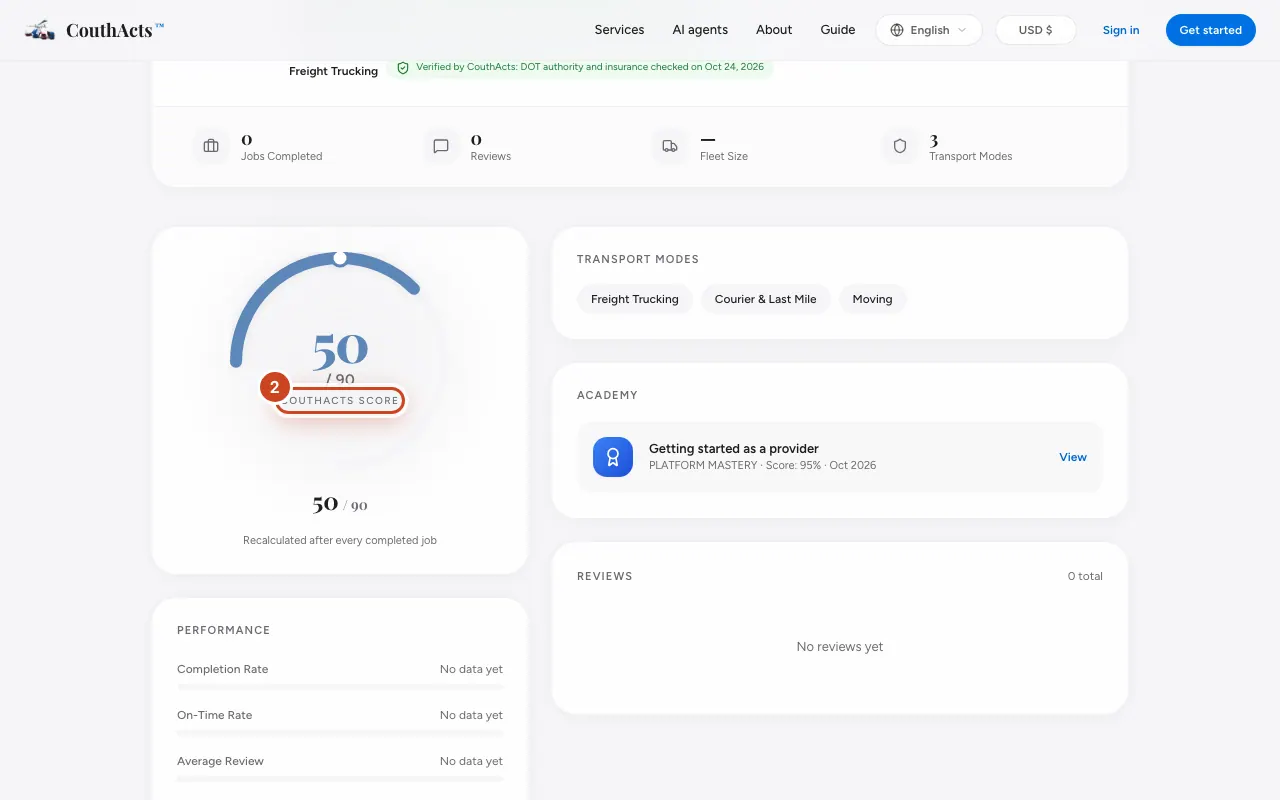Viewport: 1280px width, 800px height.
Task: Click the shield Transport Modes icon
Action: (x=900, y=146)
